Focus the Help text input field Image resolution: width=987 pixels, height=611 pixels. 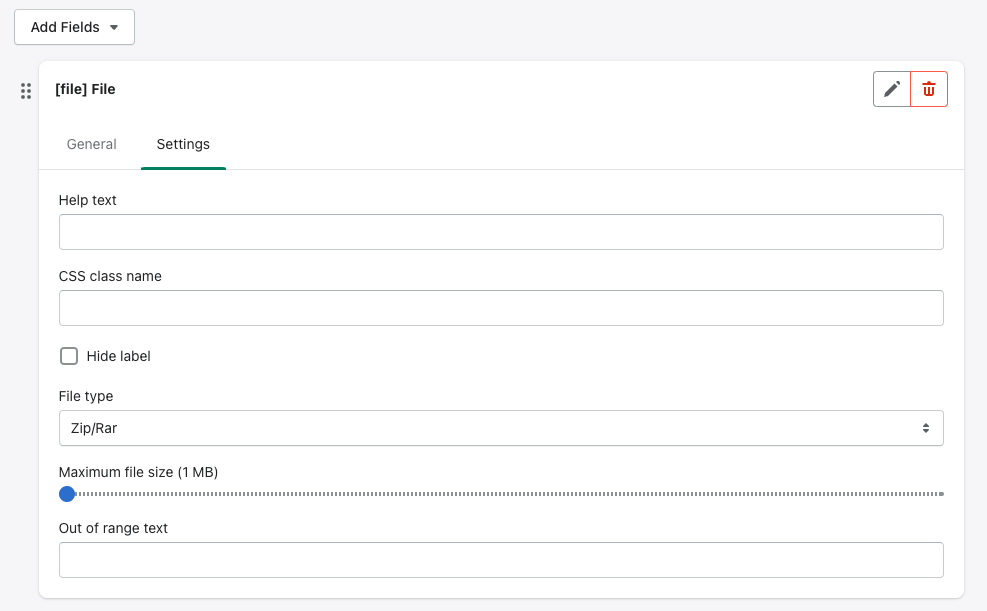click(501, 232)
